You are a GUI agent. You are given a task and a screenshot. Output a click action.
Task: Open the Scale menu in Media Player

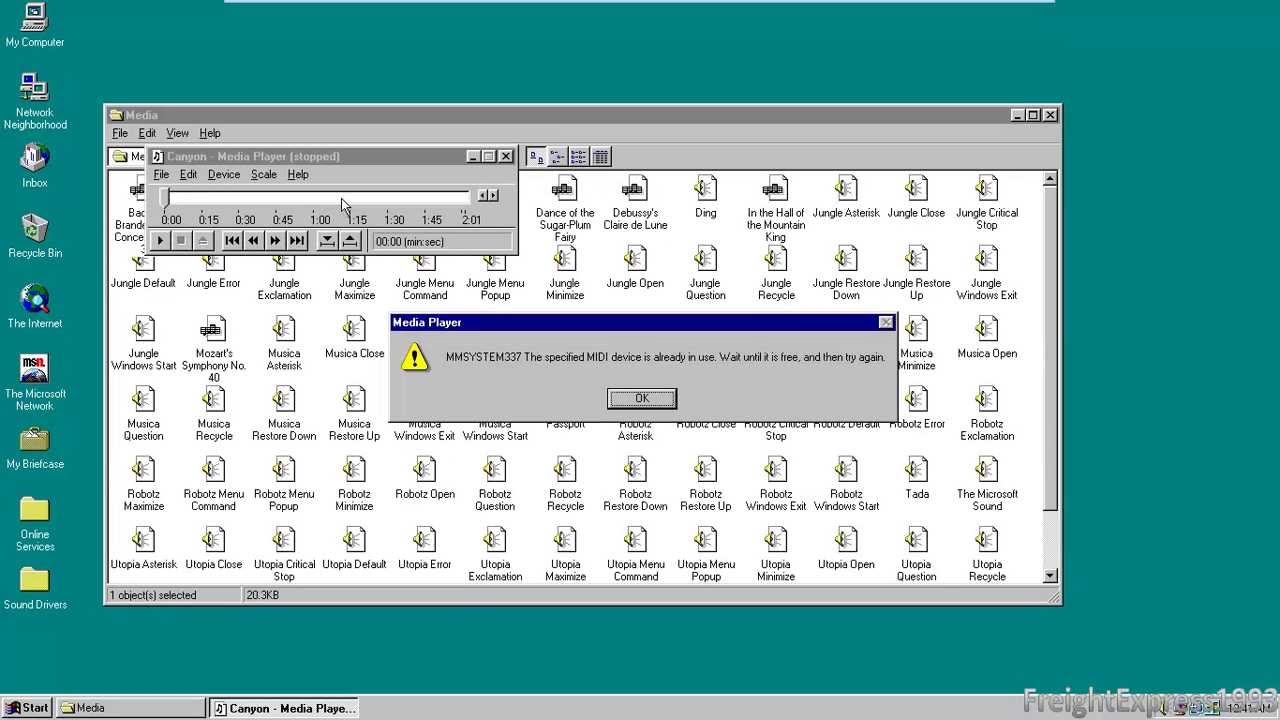point(264,174)
